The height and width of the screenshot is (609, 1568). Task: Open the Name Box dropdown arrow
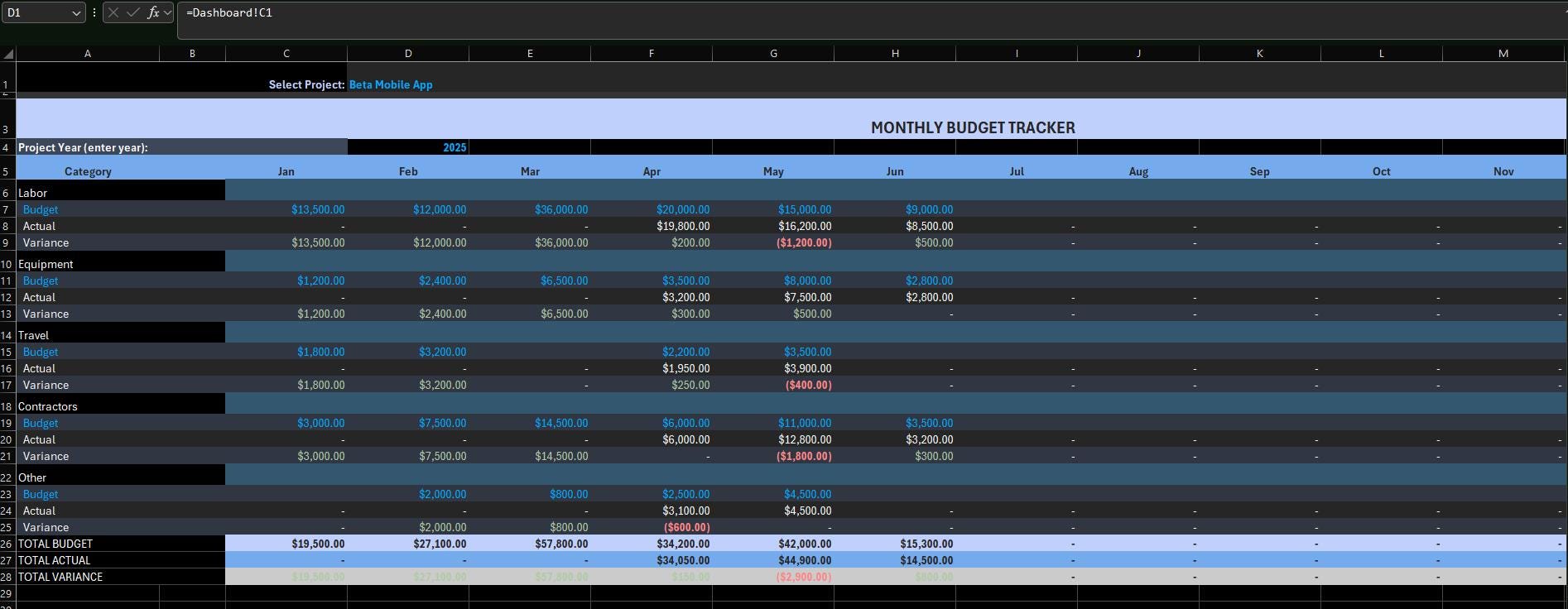click(76, 13)
